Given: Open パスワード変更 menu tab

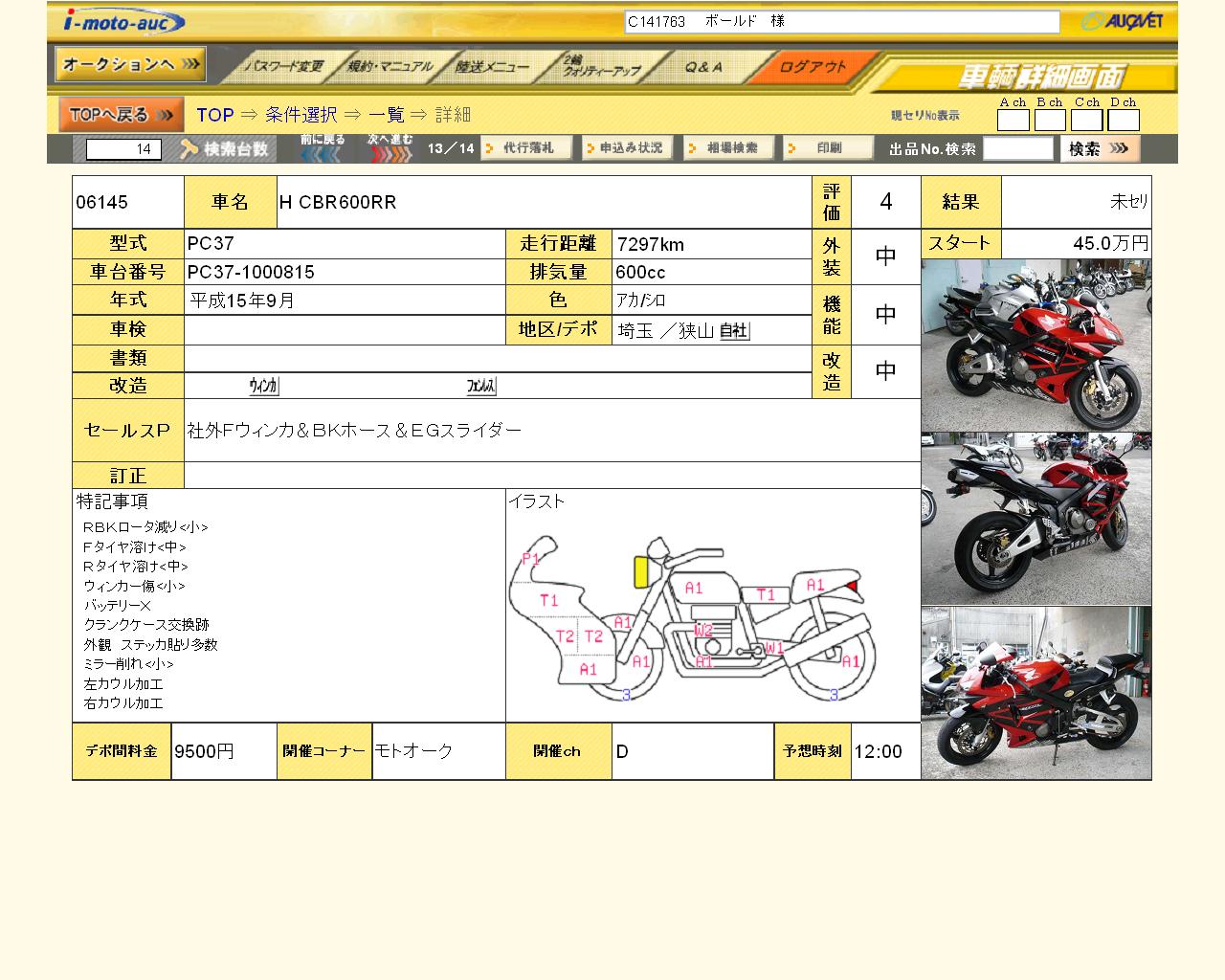Looking at the screenshot, I should (x=284, y=67).
